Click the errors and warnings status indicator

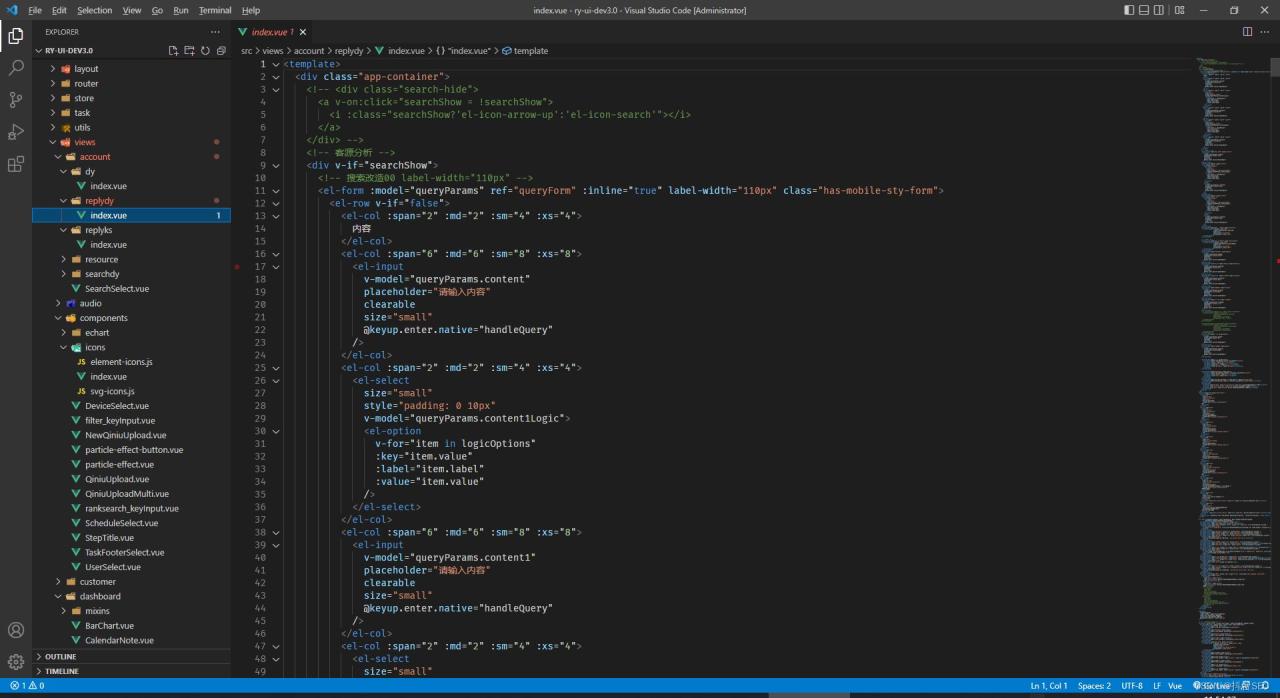(27, 686)
